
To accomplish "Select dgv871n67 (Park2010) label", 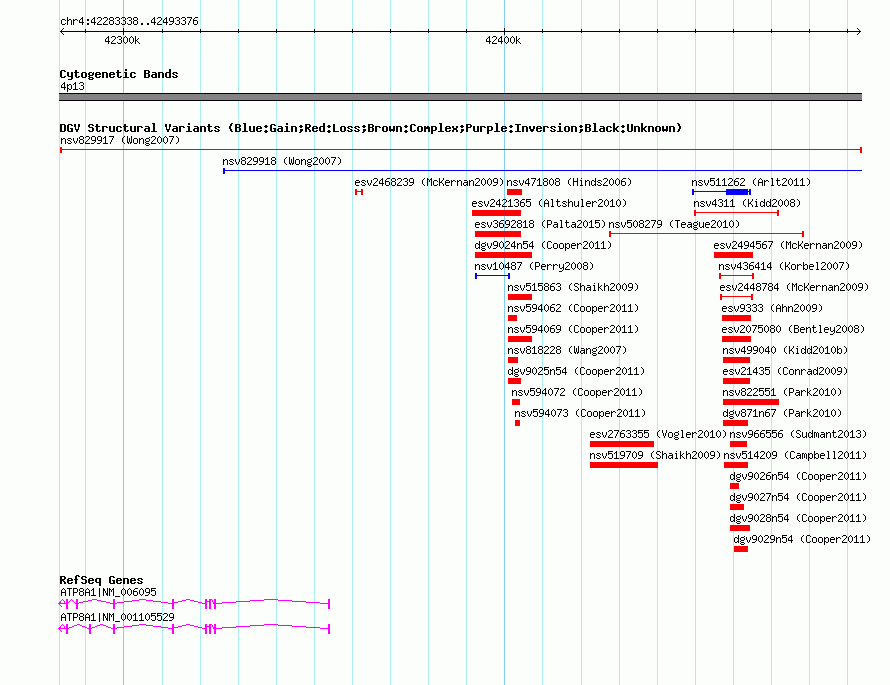I will (782, 413).
